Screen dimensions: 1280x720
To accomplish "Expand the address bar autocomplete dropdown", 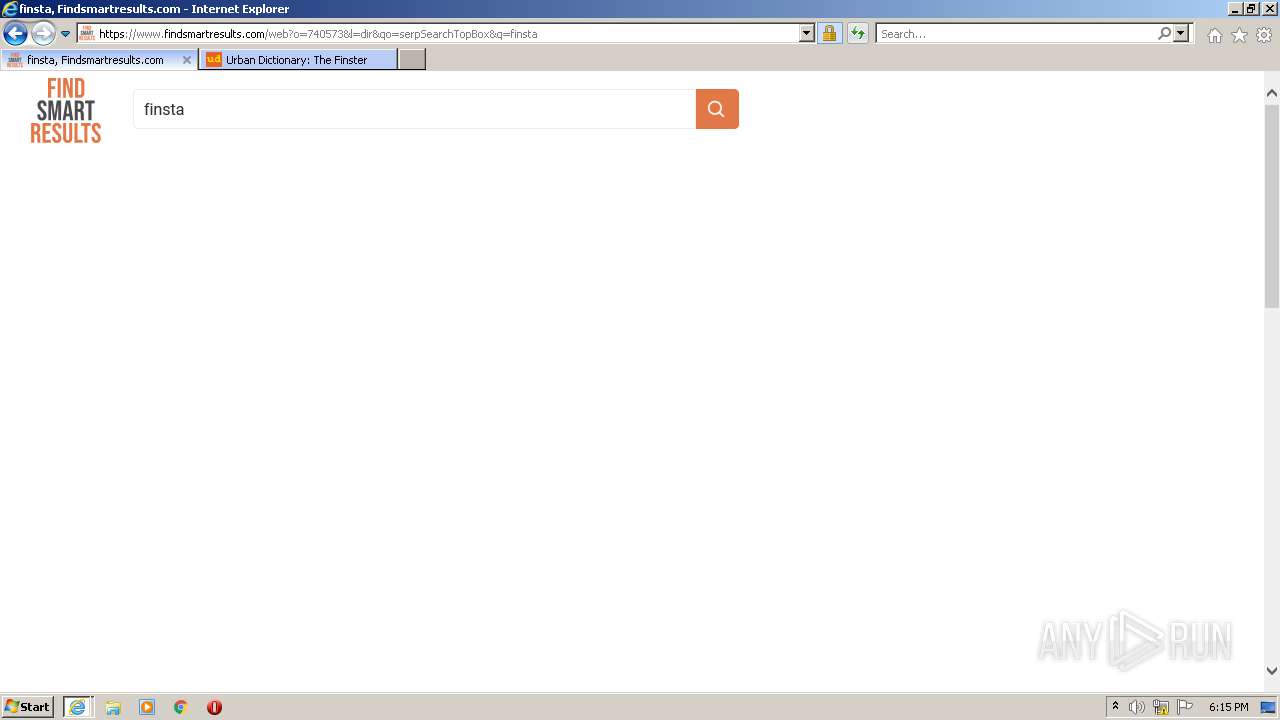I will pyautogui.click(x=807, y=33).
